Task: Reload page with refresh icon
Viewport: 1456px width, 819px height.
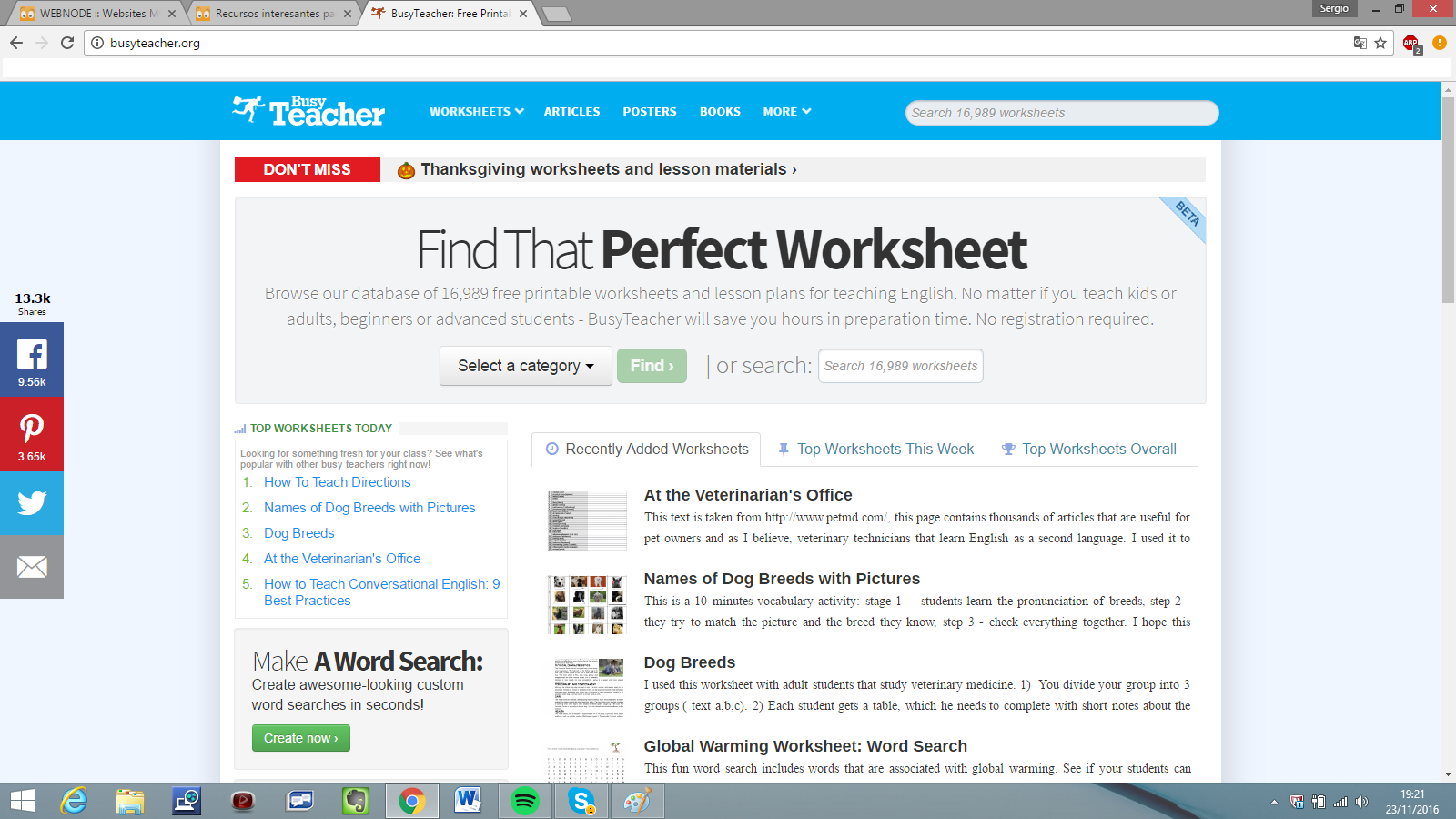Action: (67, 43)
